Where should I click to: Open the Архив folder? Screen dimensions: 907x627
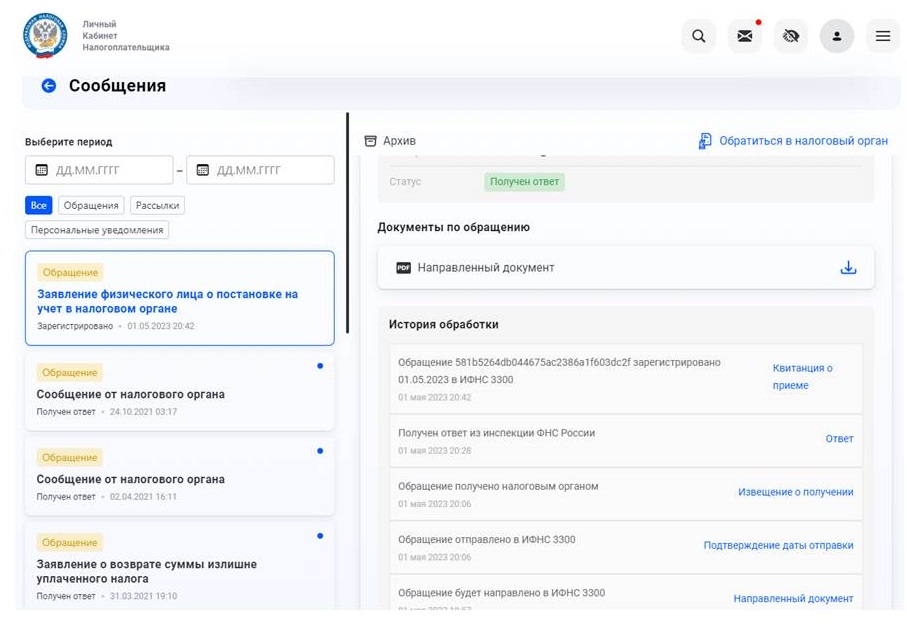(390, 141)
